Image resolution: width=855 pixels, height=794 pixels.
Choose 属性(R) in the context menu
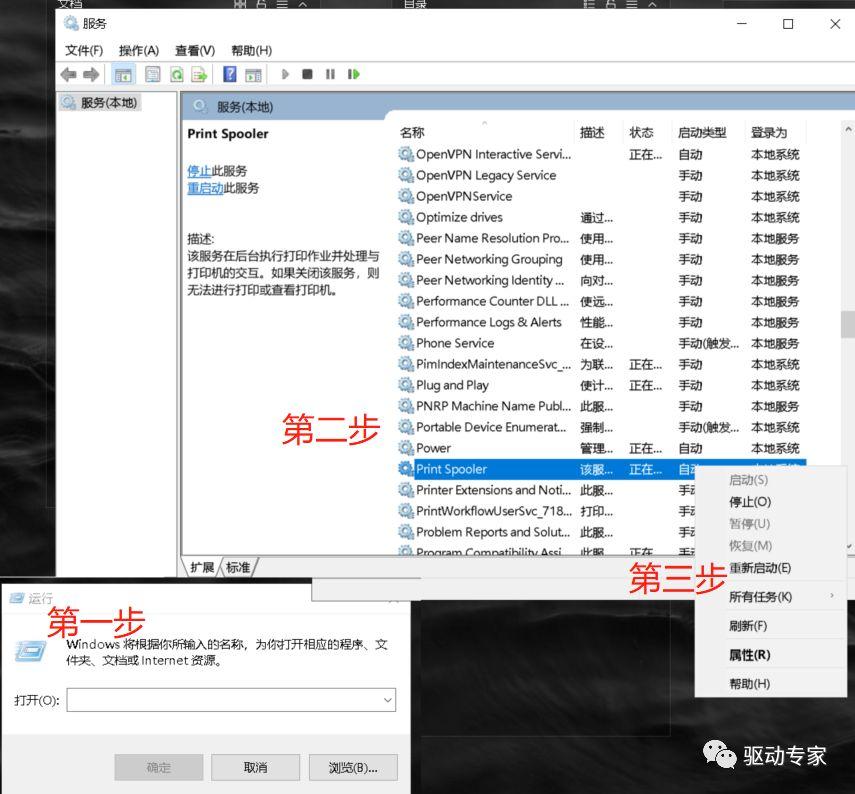tap(750, 654)
